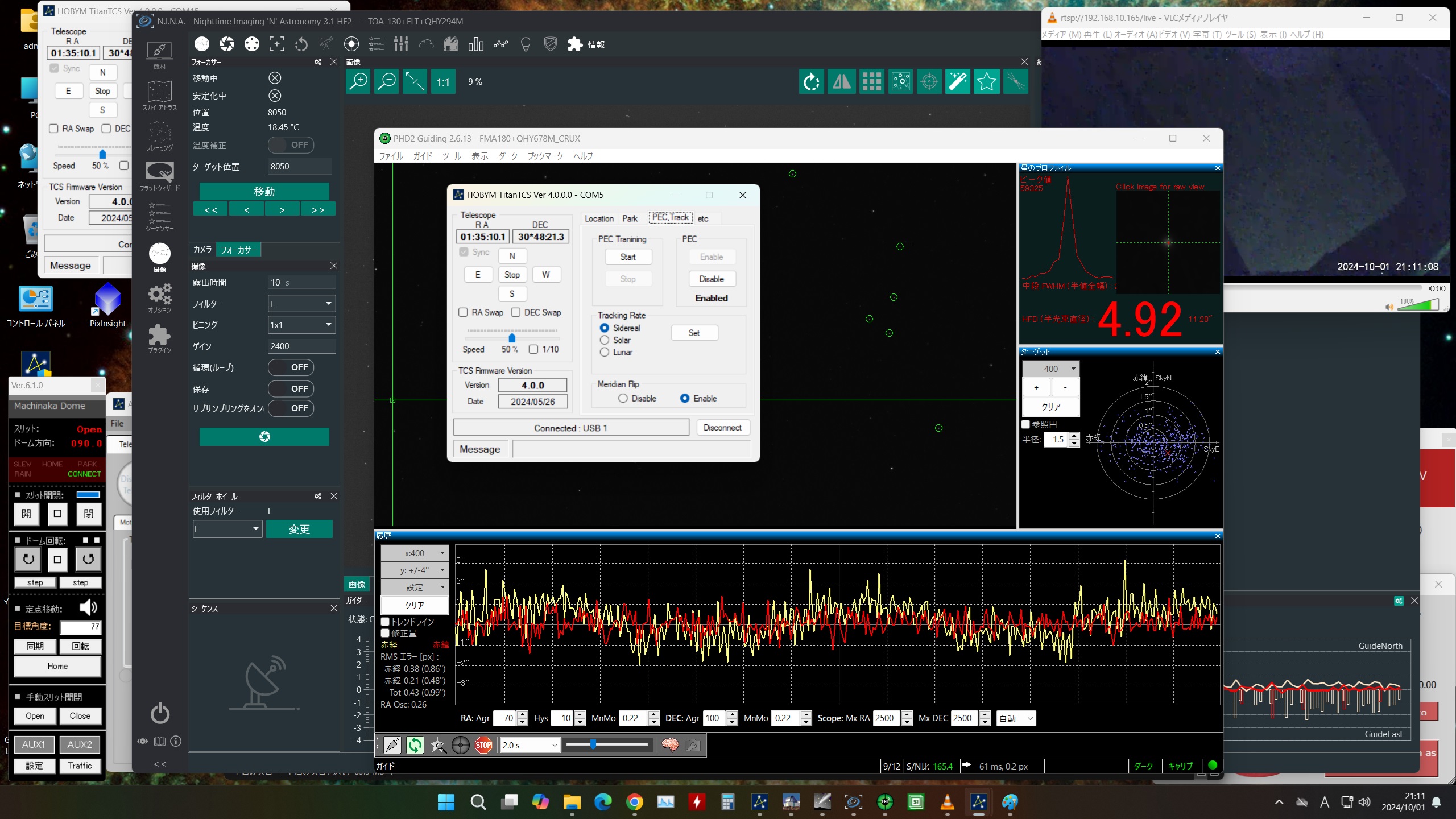Open PHD2 target panel 400 dropdown
This screenshot has height=819, width=1456.
(x=1051, y=369)
